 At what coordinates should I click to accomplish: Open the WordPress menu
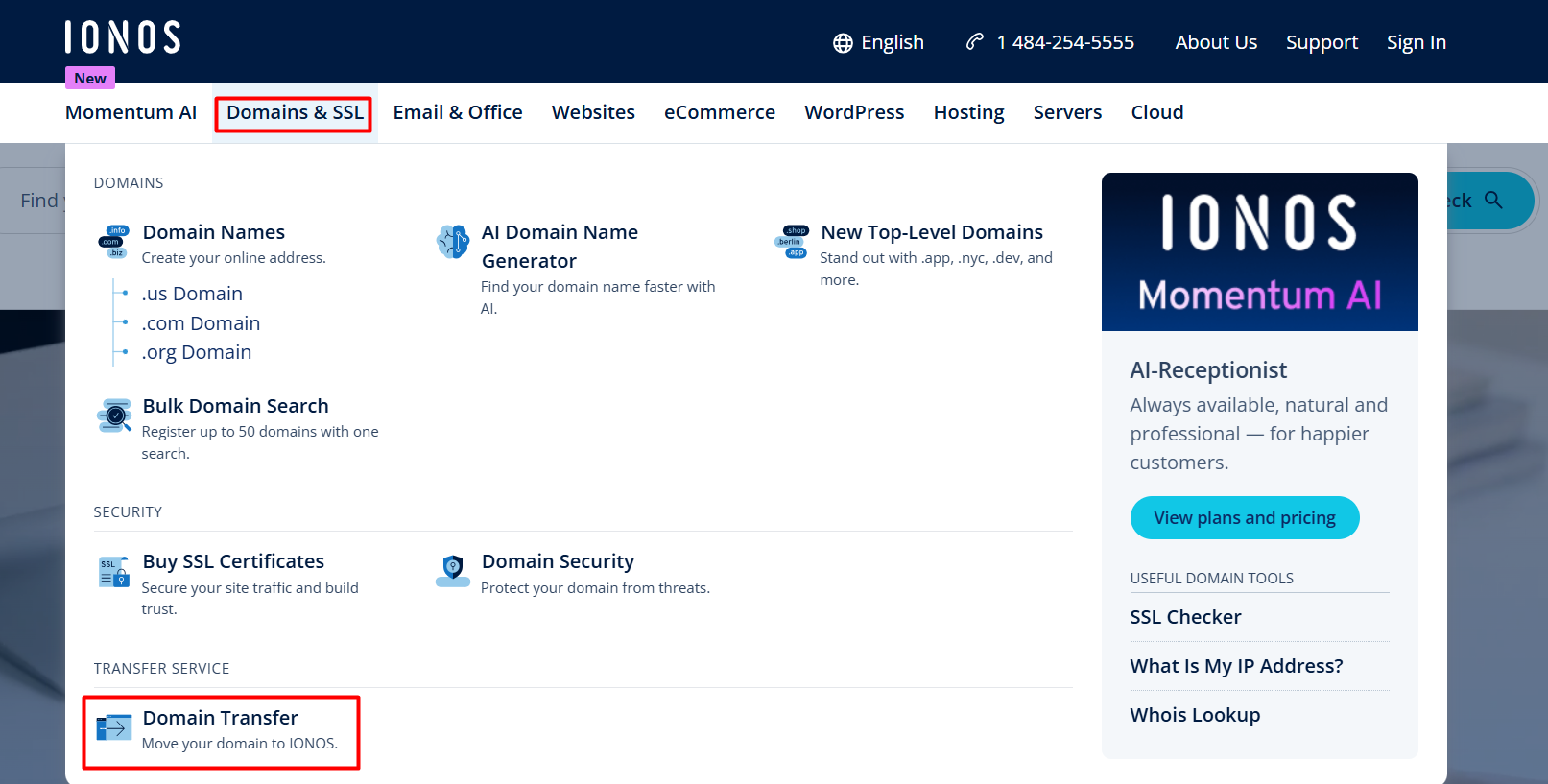[854, 112]
